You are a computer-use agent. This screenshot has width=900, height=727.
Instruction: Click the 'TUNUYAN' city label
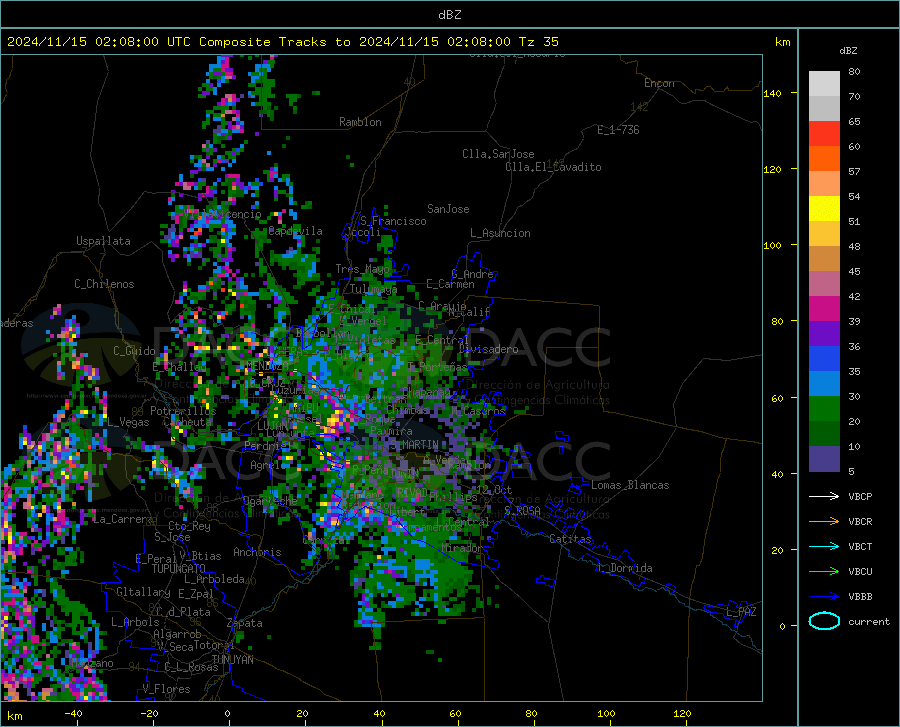(x=232, y=660)
